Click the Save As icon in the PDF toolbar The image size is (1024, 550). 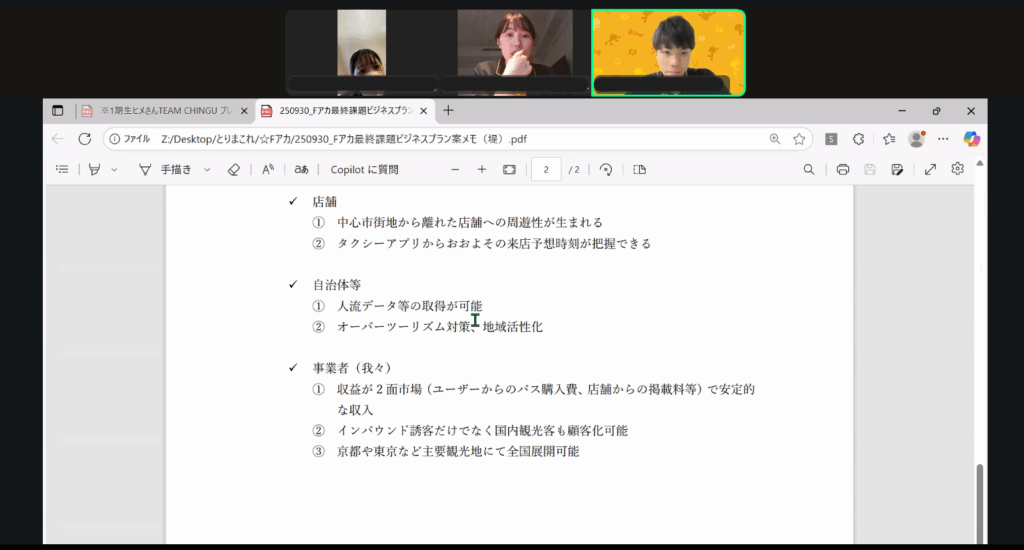897,170
